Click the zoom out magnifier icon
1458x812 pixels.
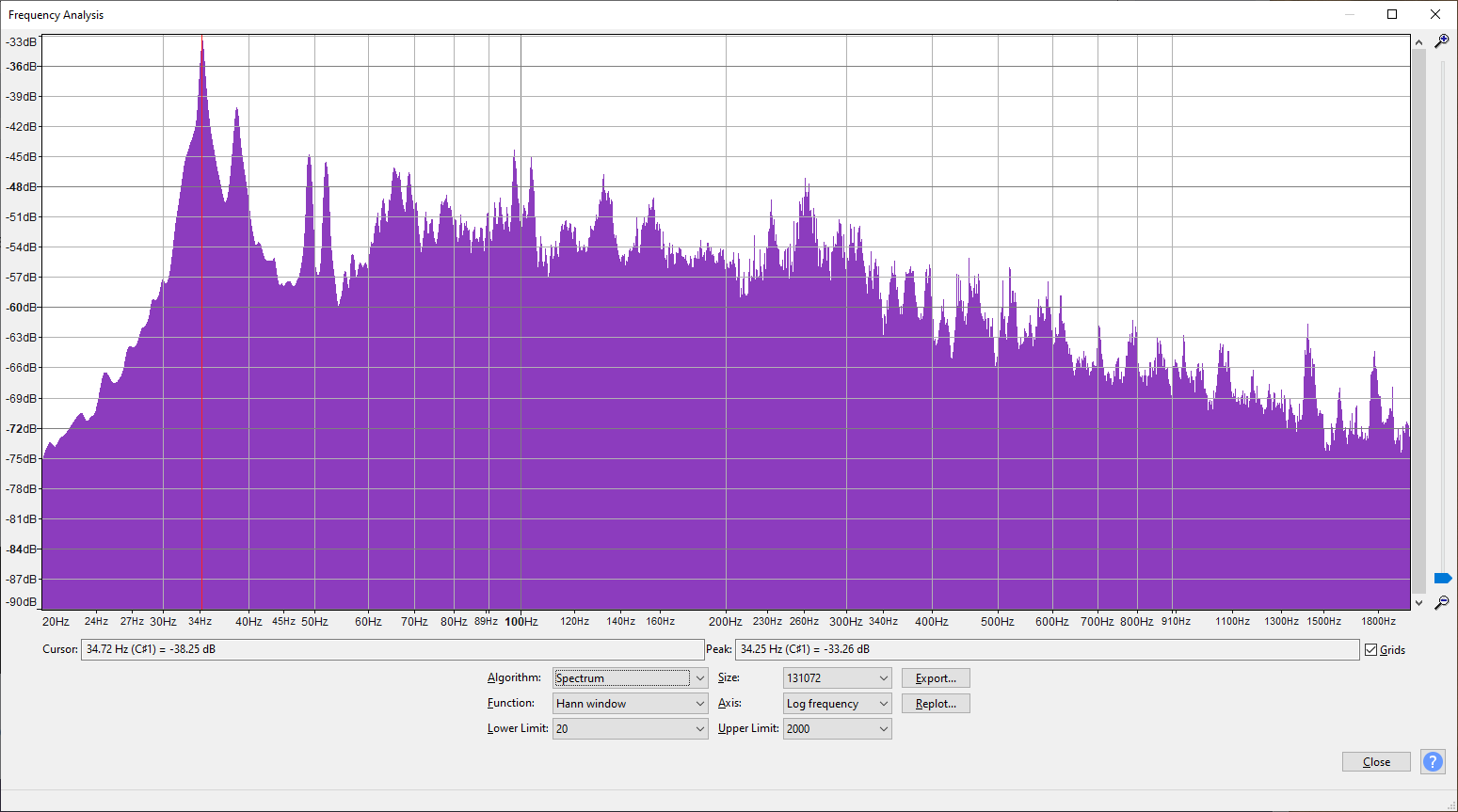(1441, 602)
